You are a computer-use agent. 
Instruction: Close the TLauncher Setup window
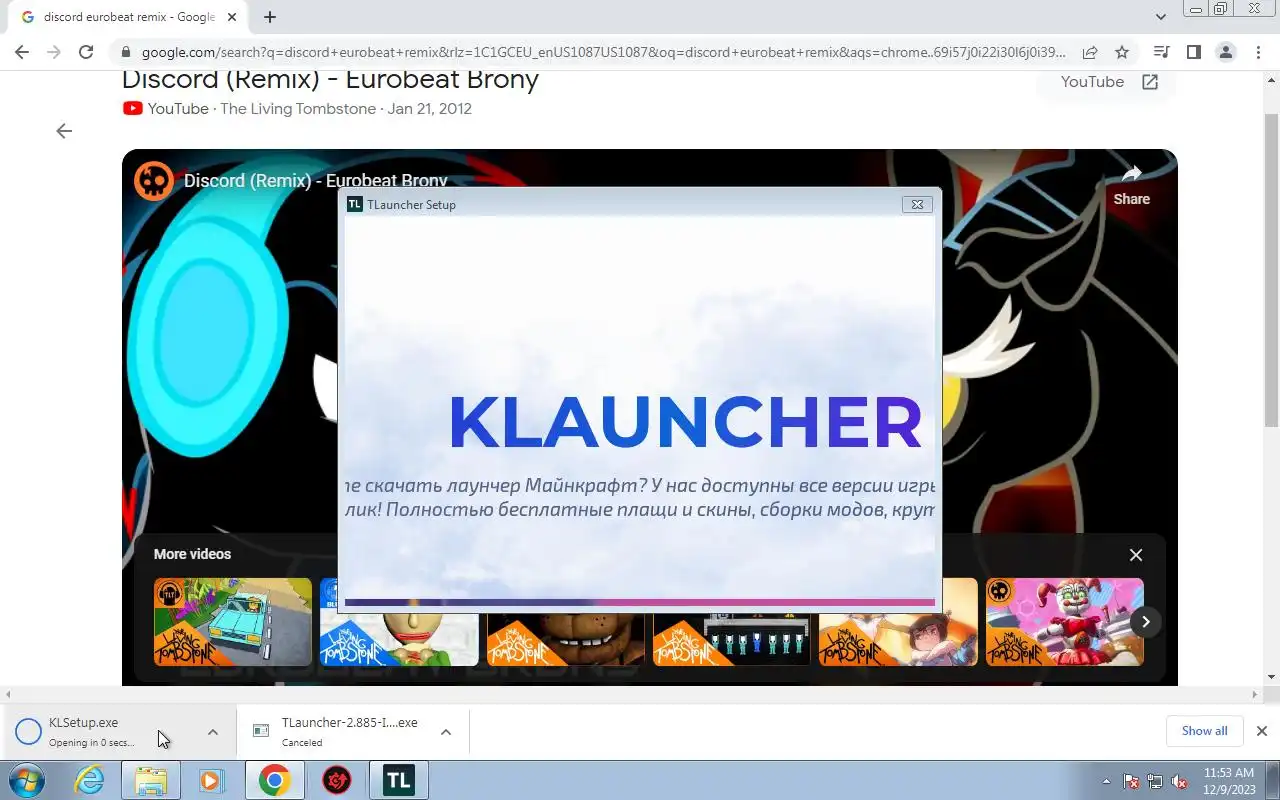coord(917,204)
